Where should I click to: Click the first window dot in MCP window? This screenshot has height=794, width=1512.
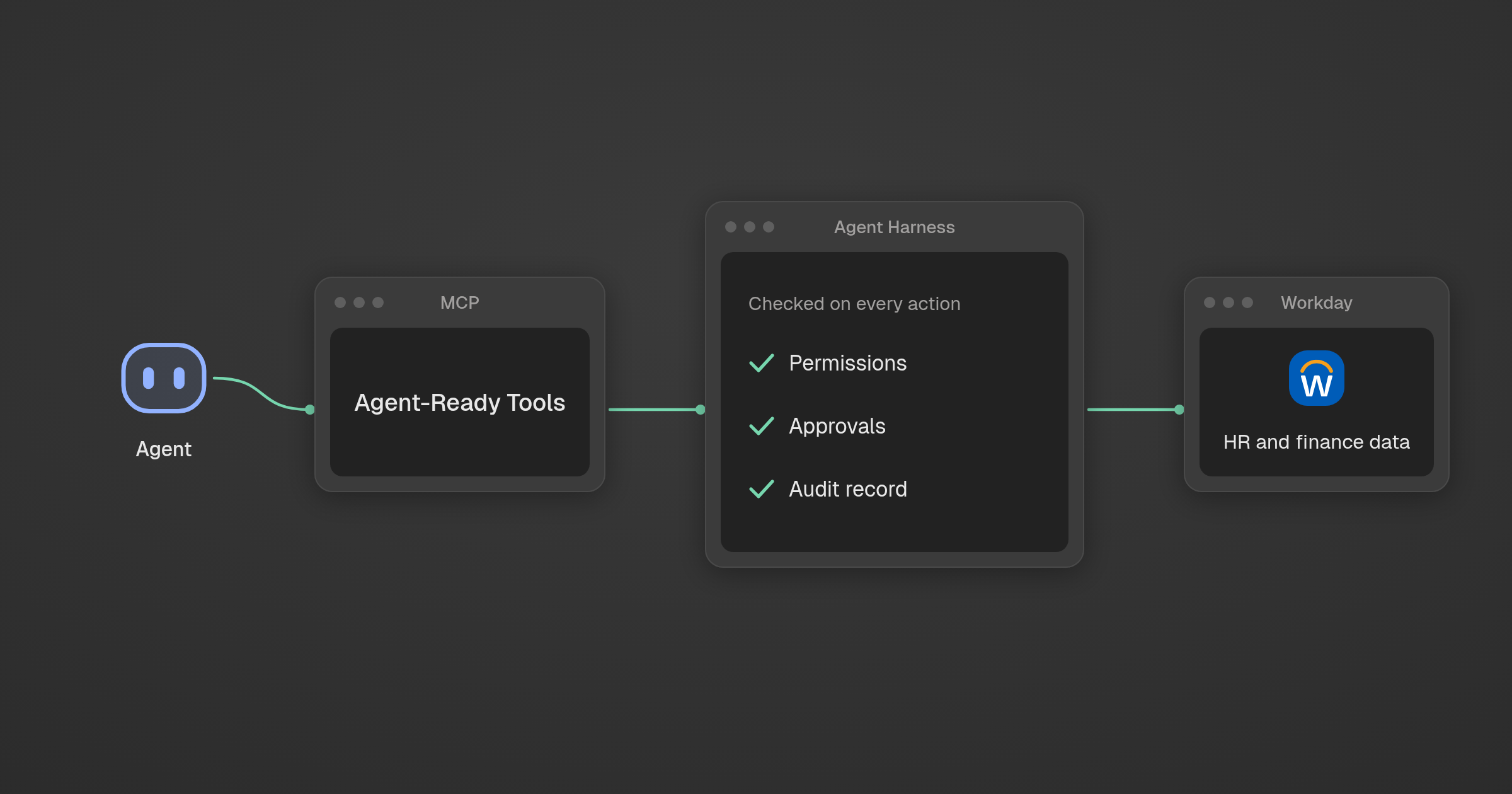[x=340, y=302]
